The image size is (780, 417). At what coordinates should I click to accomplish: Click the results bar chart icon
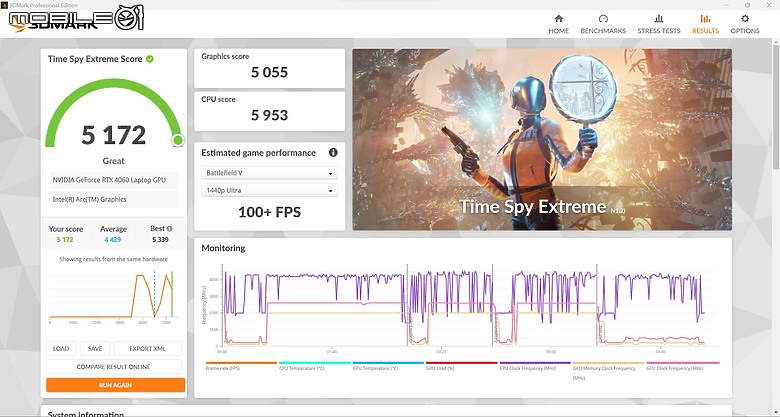pos(705,19)
